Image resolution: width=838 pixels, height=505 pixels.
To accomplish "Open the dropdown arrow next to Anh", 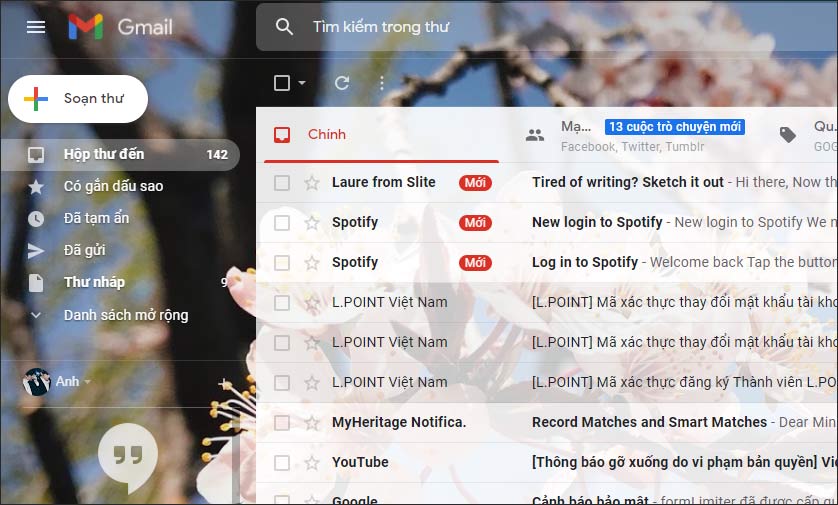I will (x=88, y=382).
